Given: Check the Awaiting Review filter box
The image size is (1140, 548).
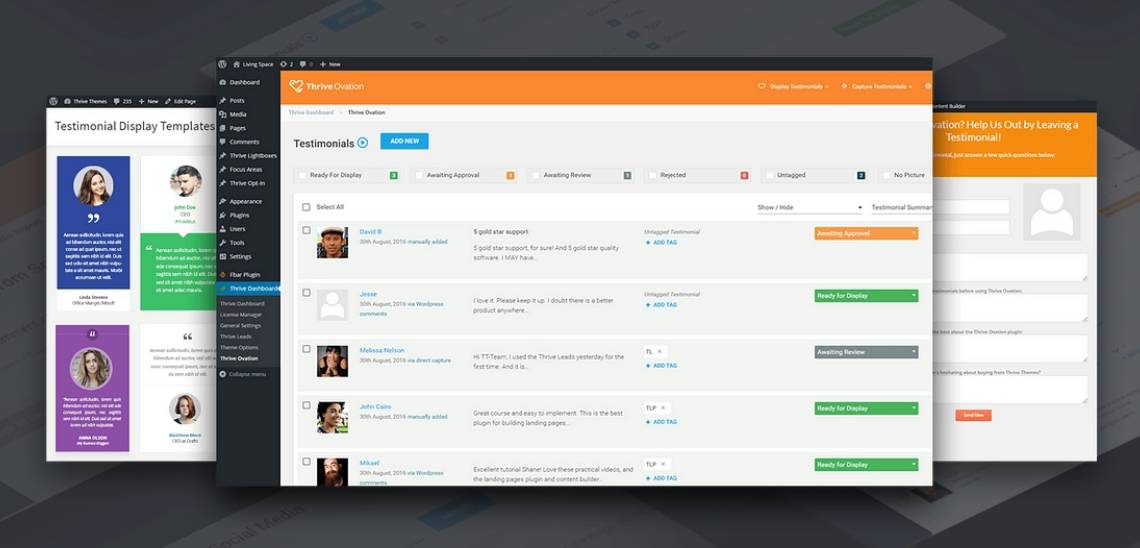Looking at the screenshot, I should coord(536,175).
